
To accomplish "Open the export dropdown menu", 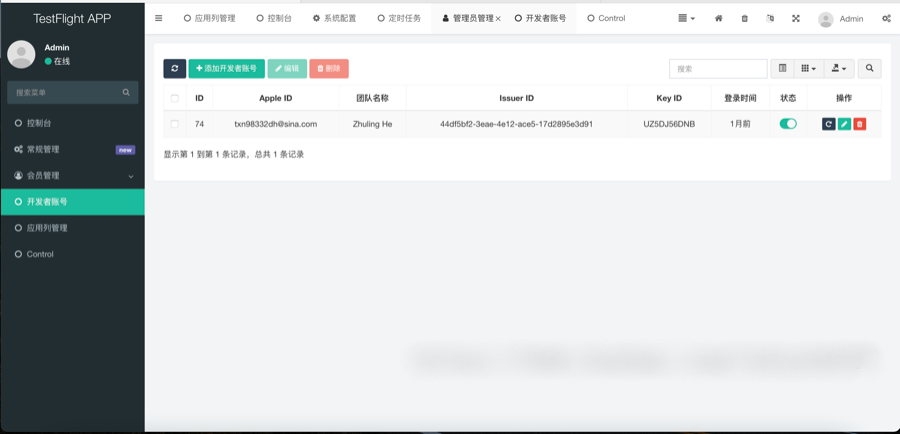I will (839, 68).
